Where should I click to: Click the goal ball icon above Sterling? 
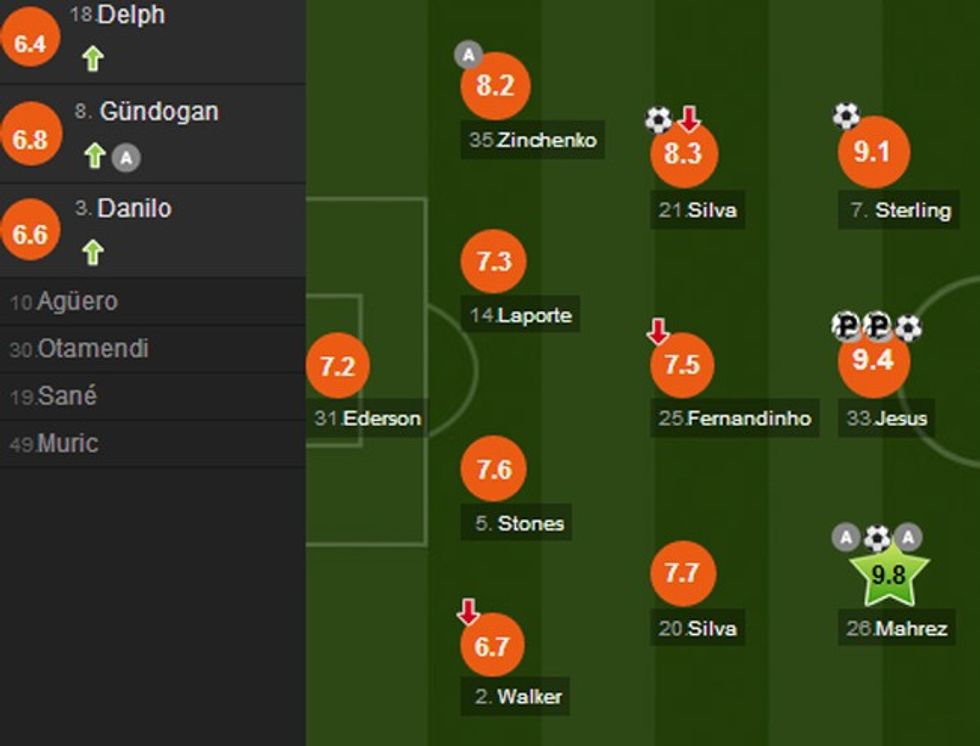point(846,116)
